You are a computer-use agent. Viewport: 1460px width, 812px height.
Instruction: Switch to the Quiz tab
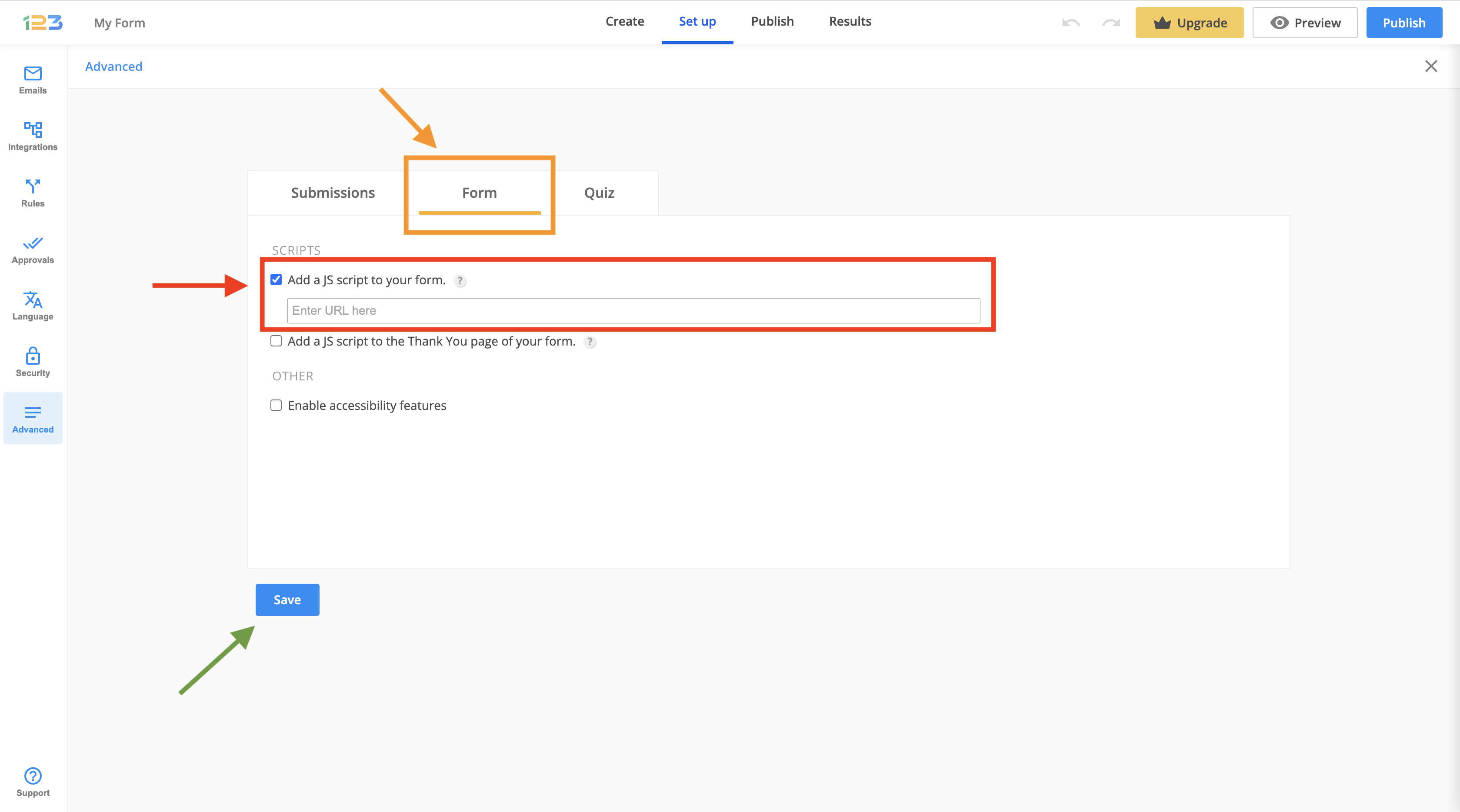point(599,193)
